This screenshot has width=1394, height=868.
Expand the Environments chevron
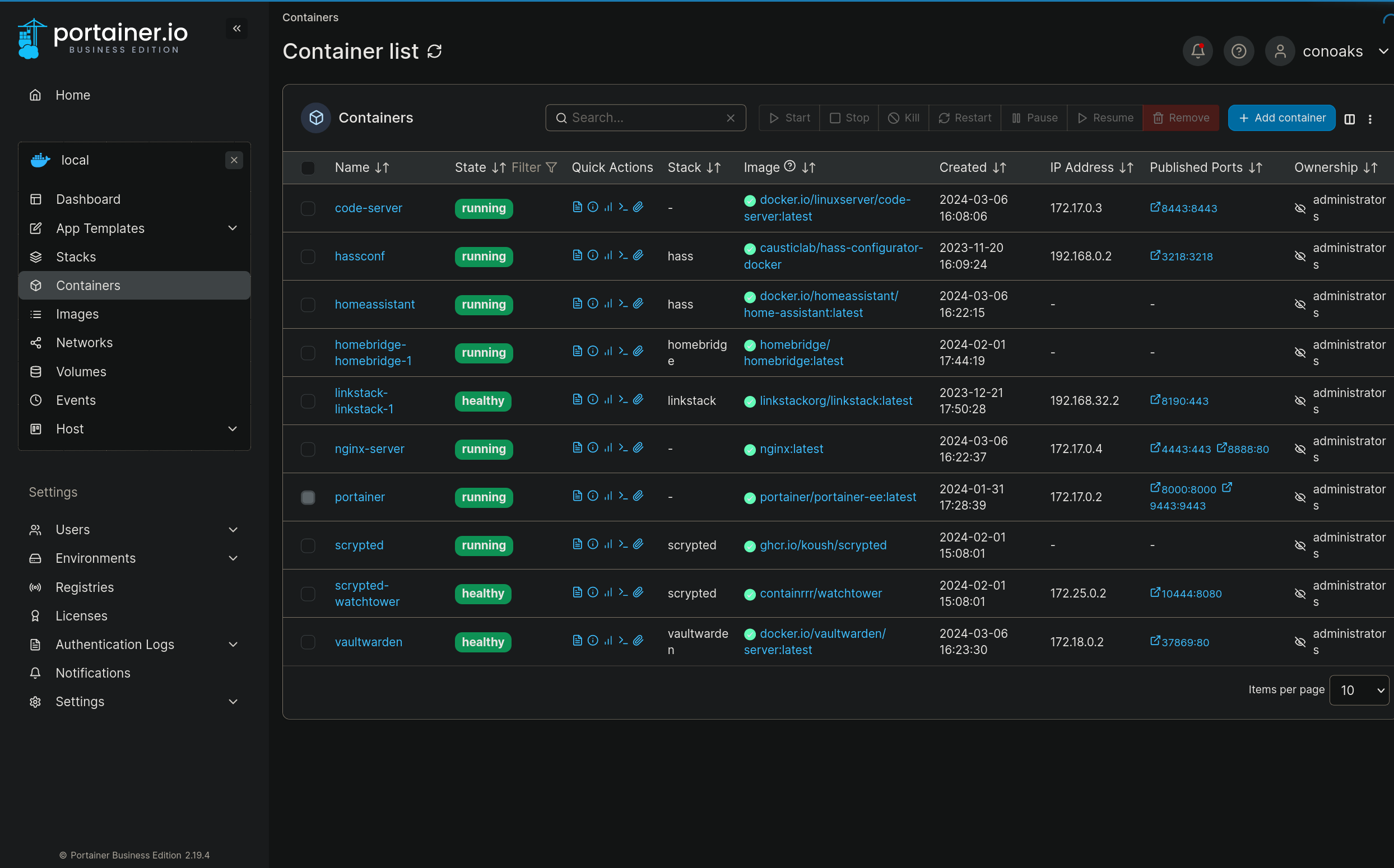point(233,558)
